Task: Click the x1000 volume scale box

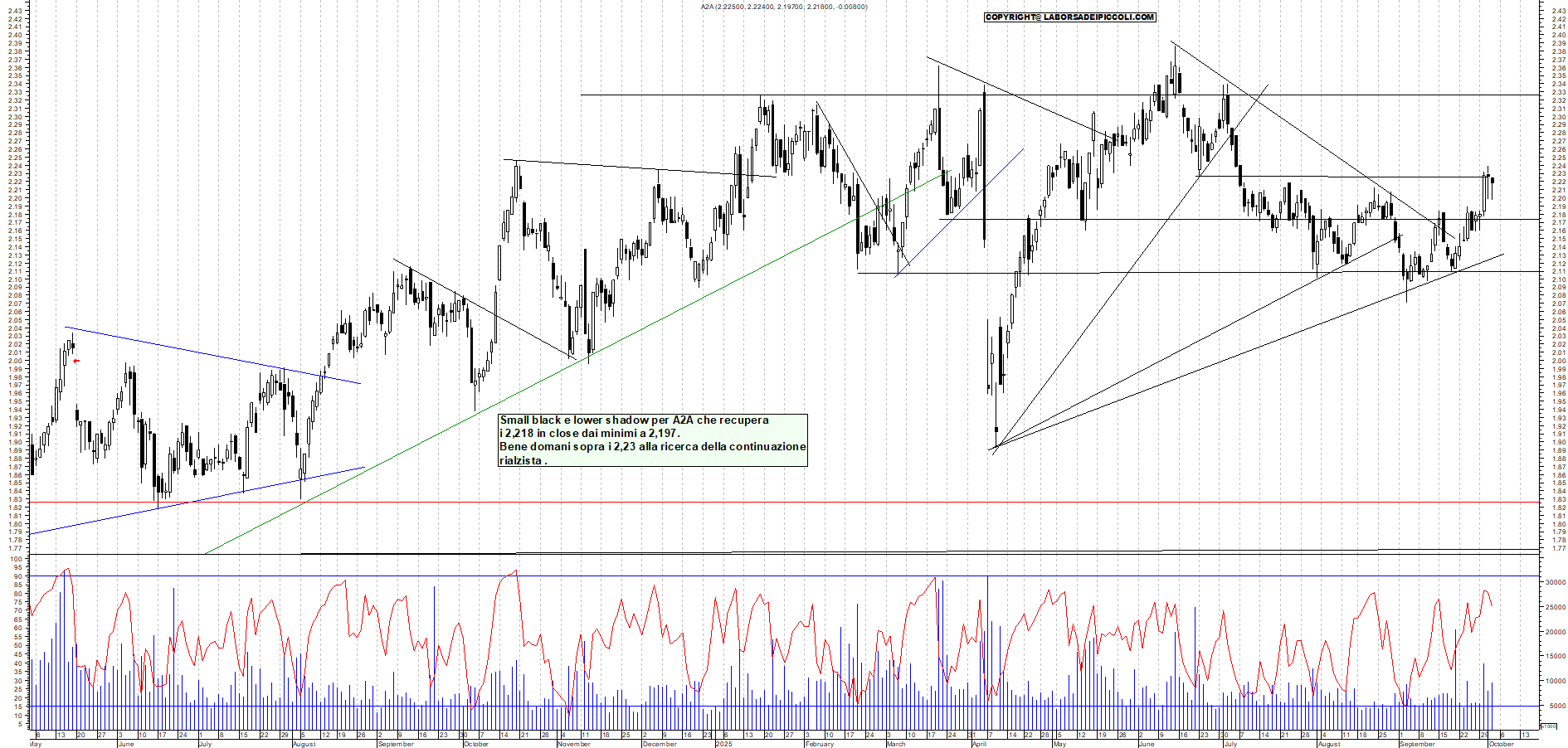Action: (1548, 726)
